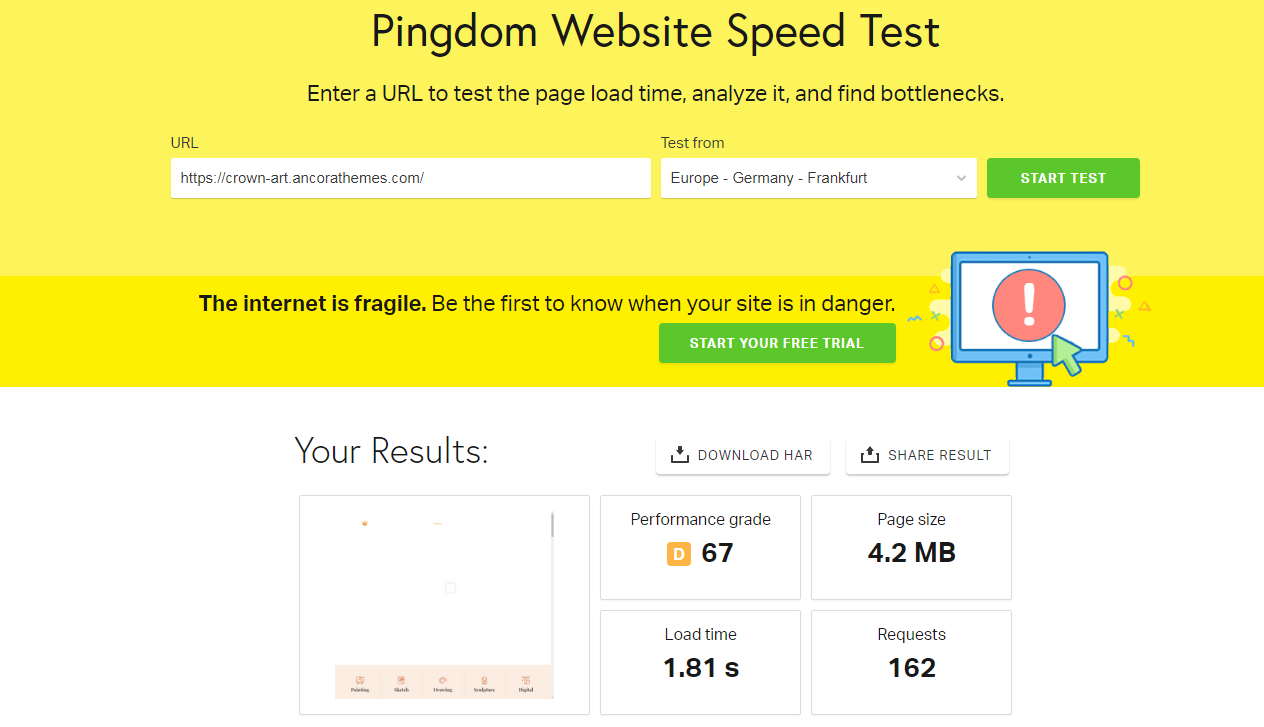
Task: Click the SHARE RESULT button label
Action: pos(939,455)
